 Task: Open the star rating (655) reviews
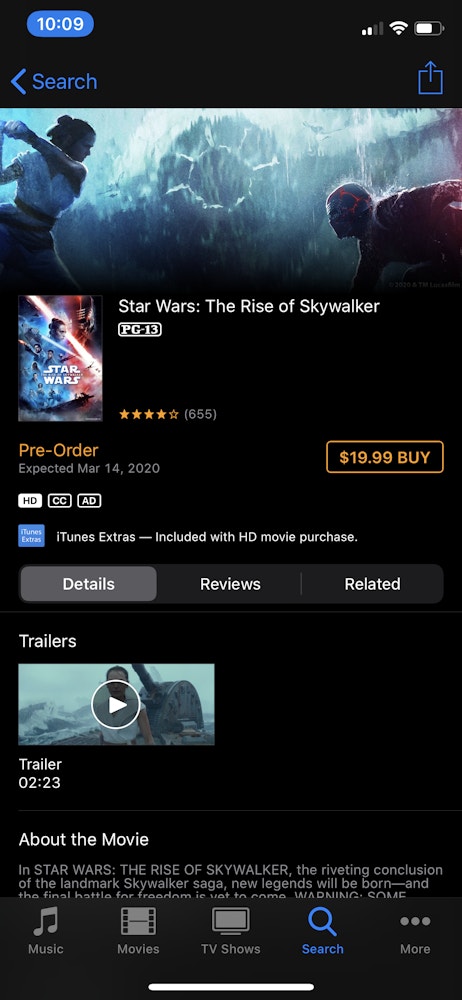pyautogui.click(x=168, y=414)
